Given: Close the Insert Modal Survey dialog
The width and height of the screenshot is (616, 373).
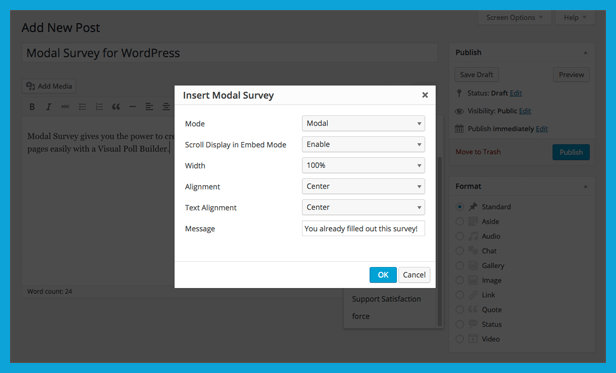Looking at the screenshot, I should click(425, 95).
